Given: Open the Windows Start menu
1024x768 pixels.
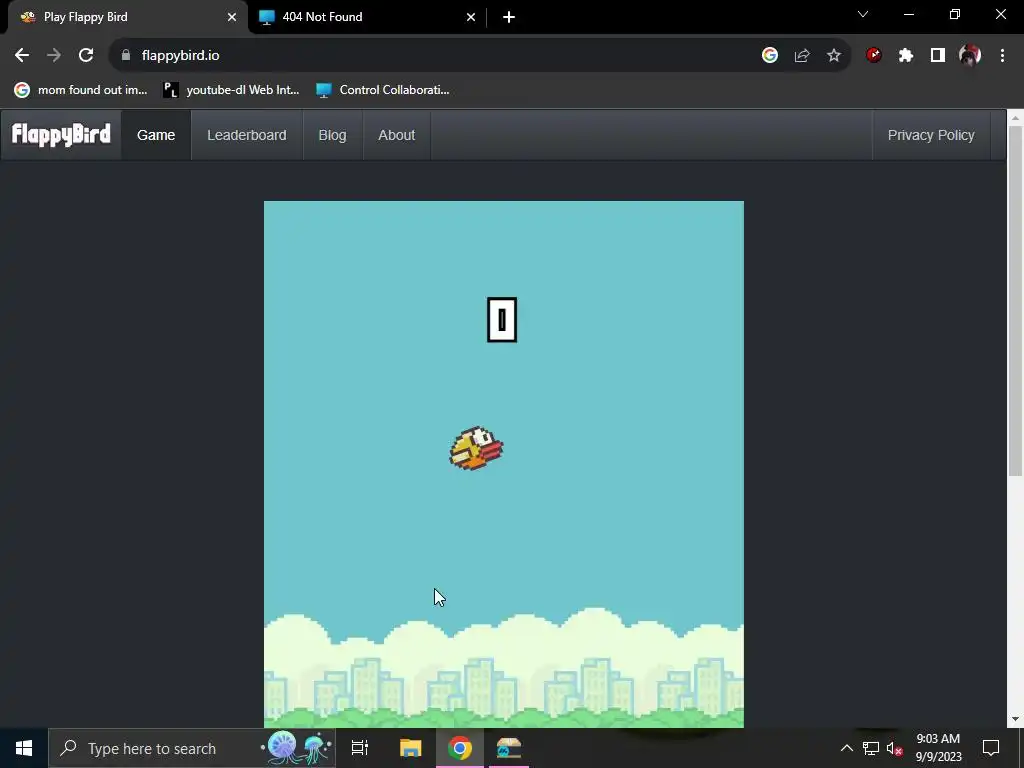Looking at the screenshot, I should (x=24, y=748).
